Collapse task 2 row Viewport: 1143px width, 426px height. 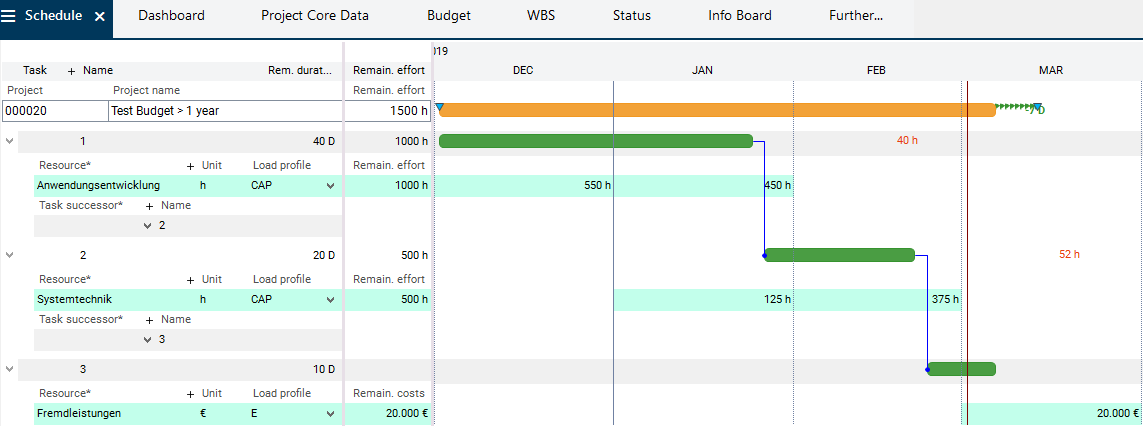point(10,255)
